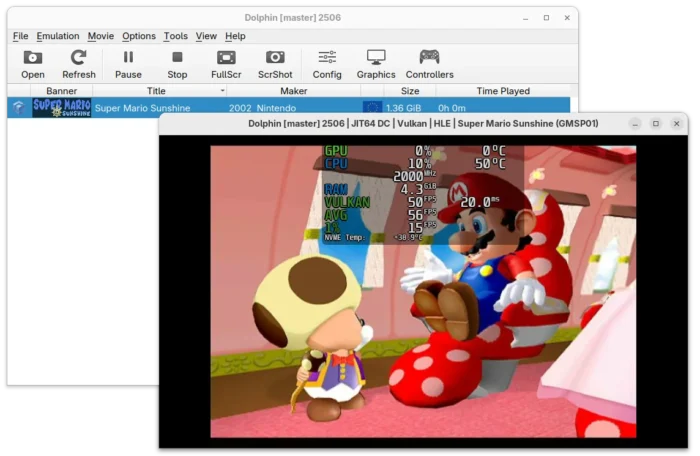Expand the View menu

click(x=206, y=36)
